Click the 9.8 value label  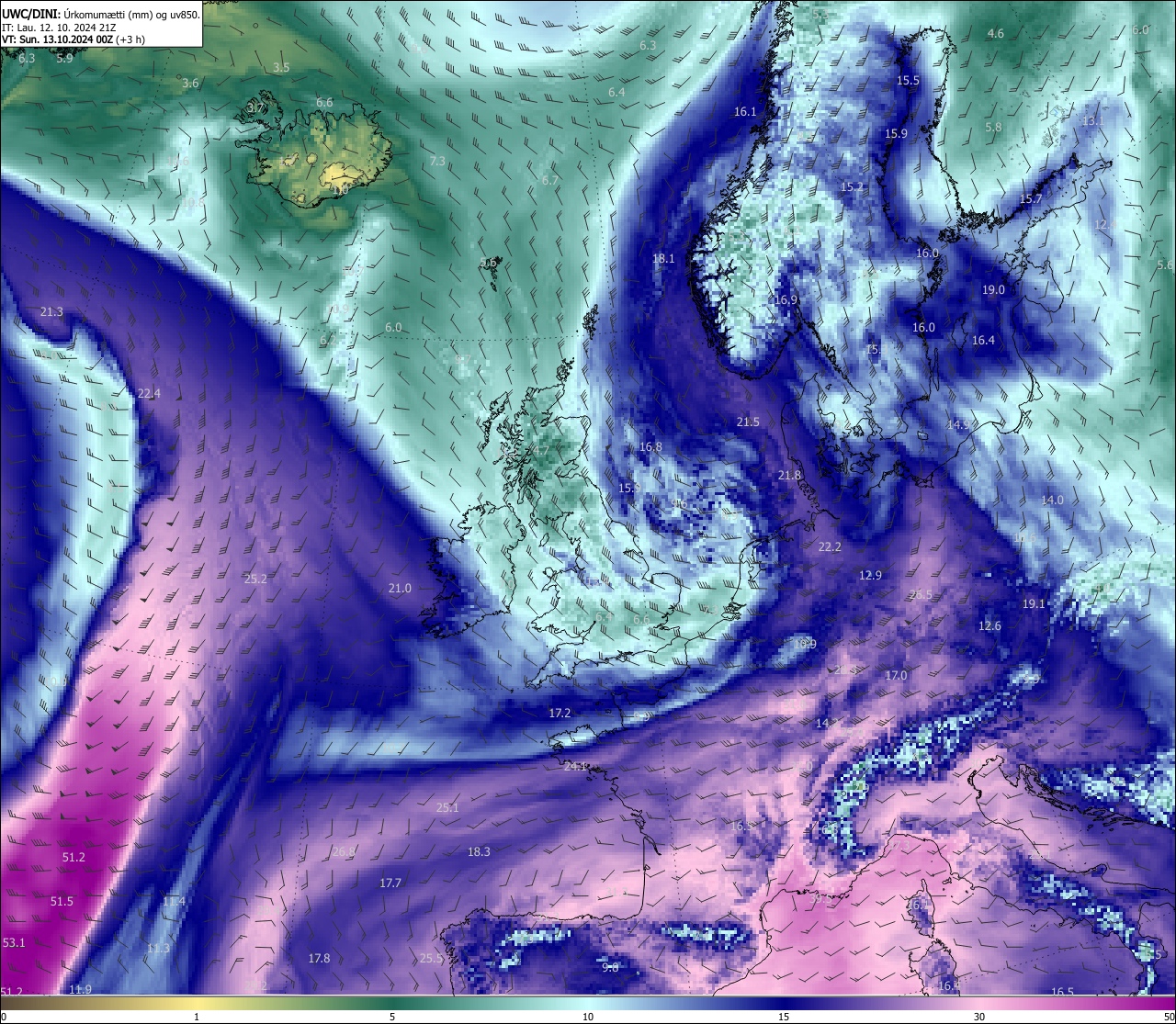coord(610,968)
